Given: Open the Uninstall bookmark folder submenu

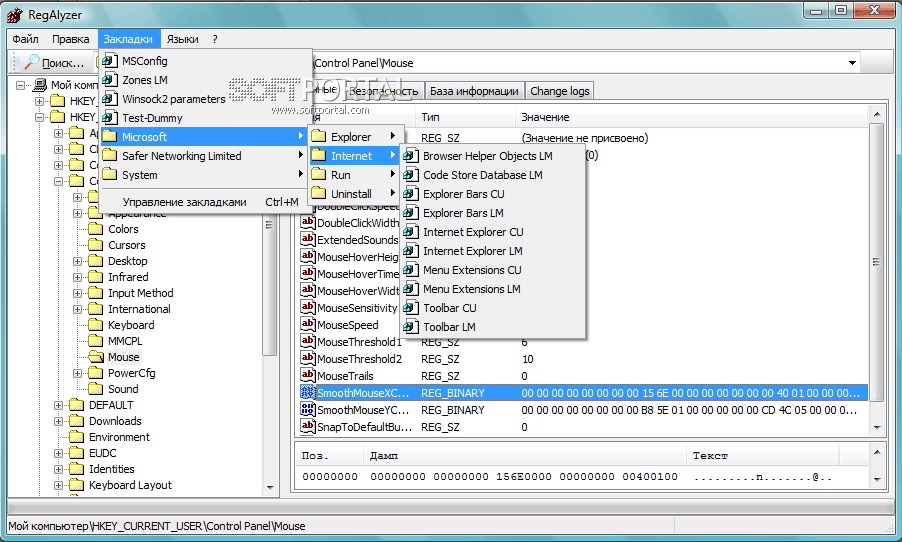Looking at the screenshot, I should [x=355, y=194].
